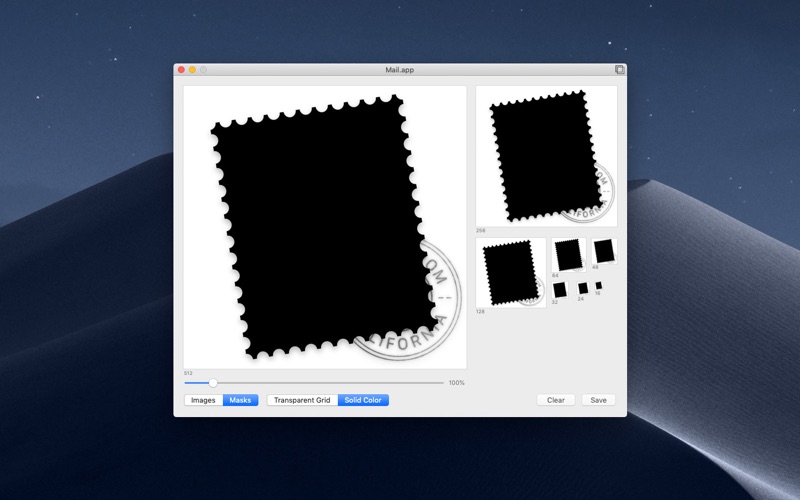Choose Transparent Grid background
The height and width of the screenshot is (500, 800).
302,400
